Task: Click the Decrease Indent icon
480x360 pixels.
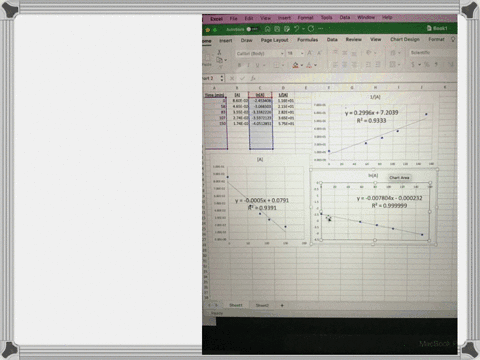Action: [368, 65]
